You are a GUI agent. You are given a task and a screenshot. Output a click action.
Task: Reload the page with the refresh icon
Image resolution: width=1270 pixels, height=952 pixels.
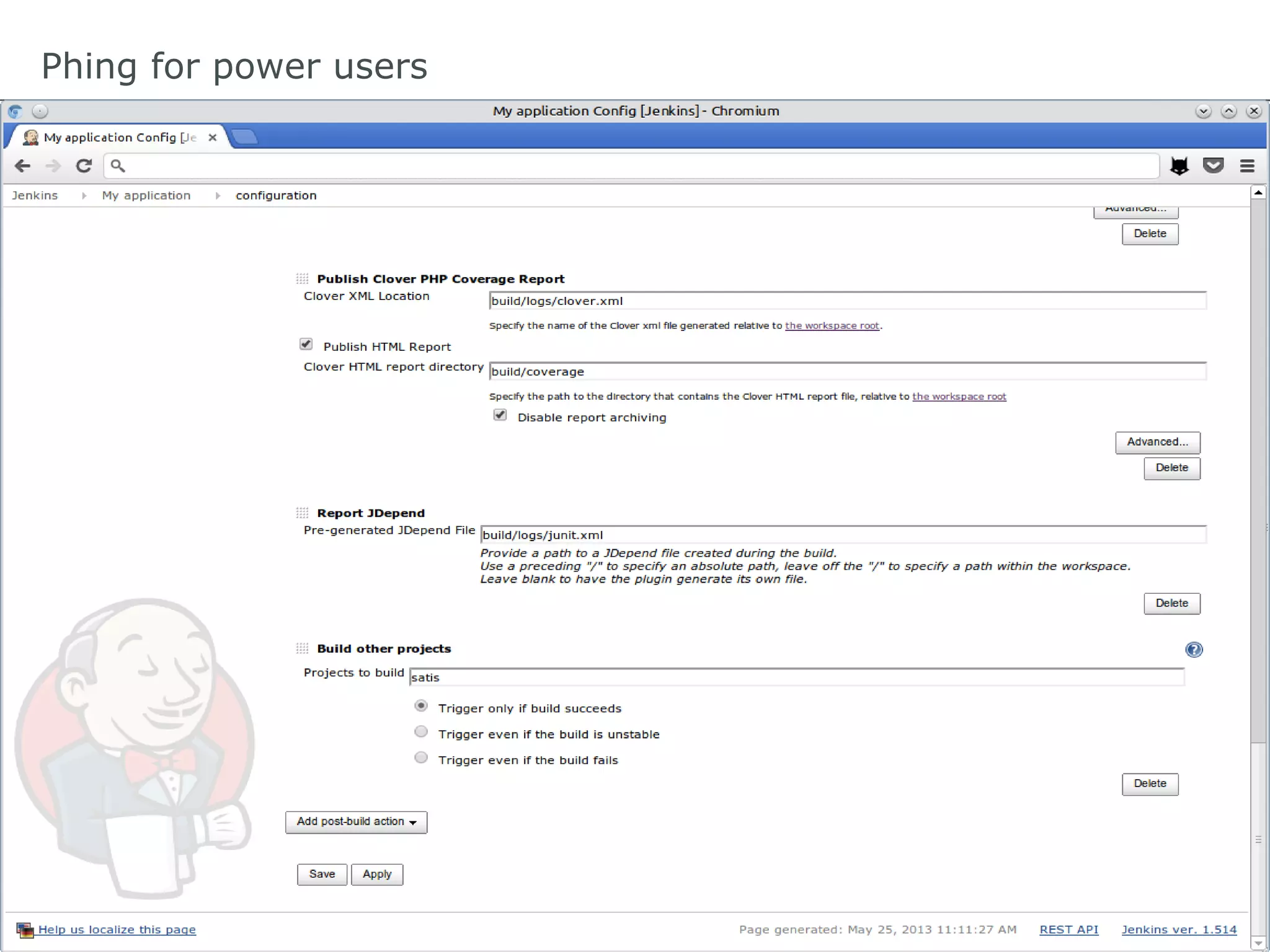coord(84,165)
